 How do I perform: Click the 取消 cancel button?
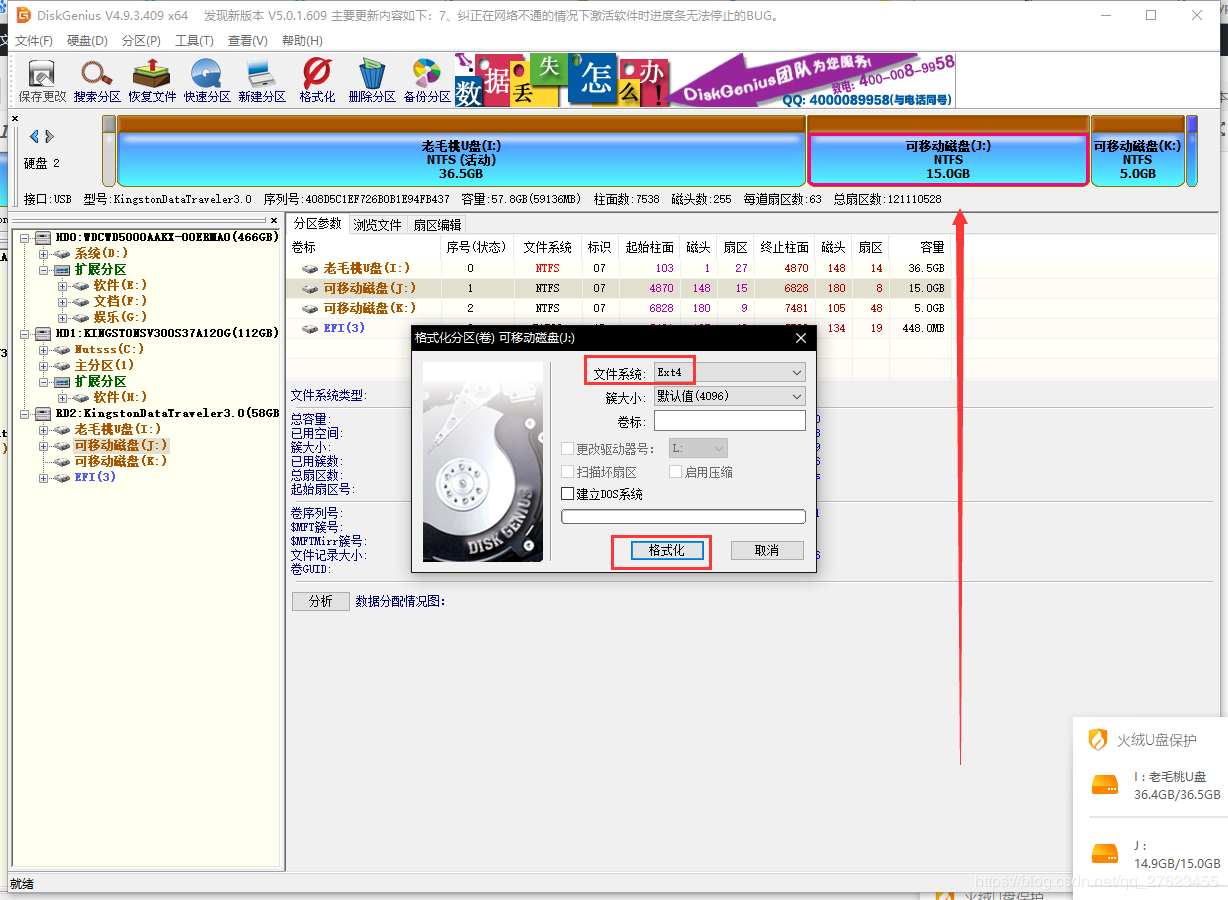pyautogui.click(x=767, y=551)
